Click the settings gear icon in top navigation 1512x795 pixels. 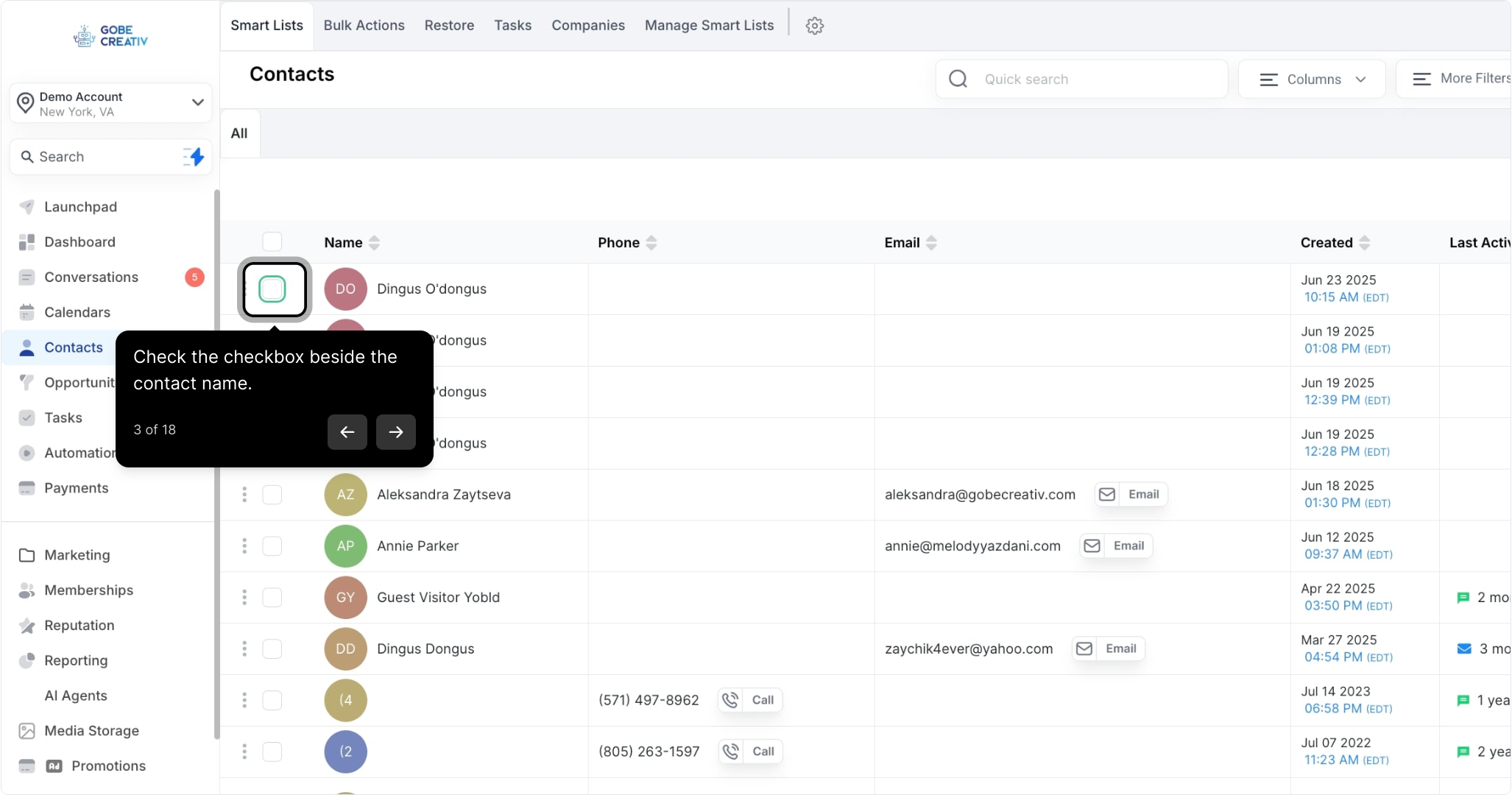point(814,26)
